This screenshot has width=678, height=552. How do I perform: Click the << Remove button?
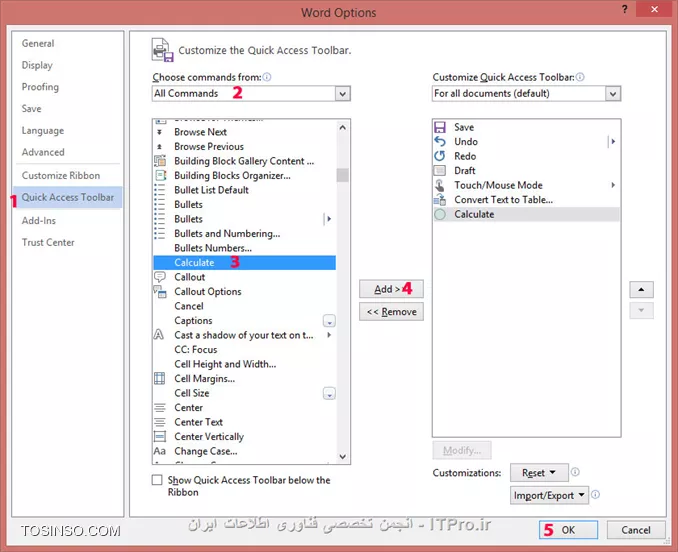(x=391, y=312)
